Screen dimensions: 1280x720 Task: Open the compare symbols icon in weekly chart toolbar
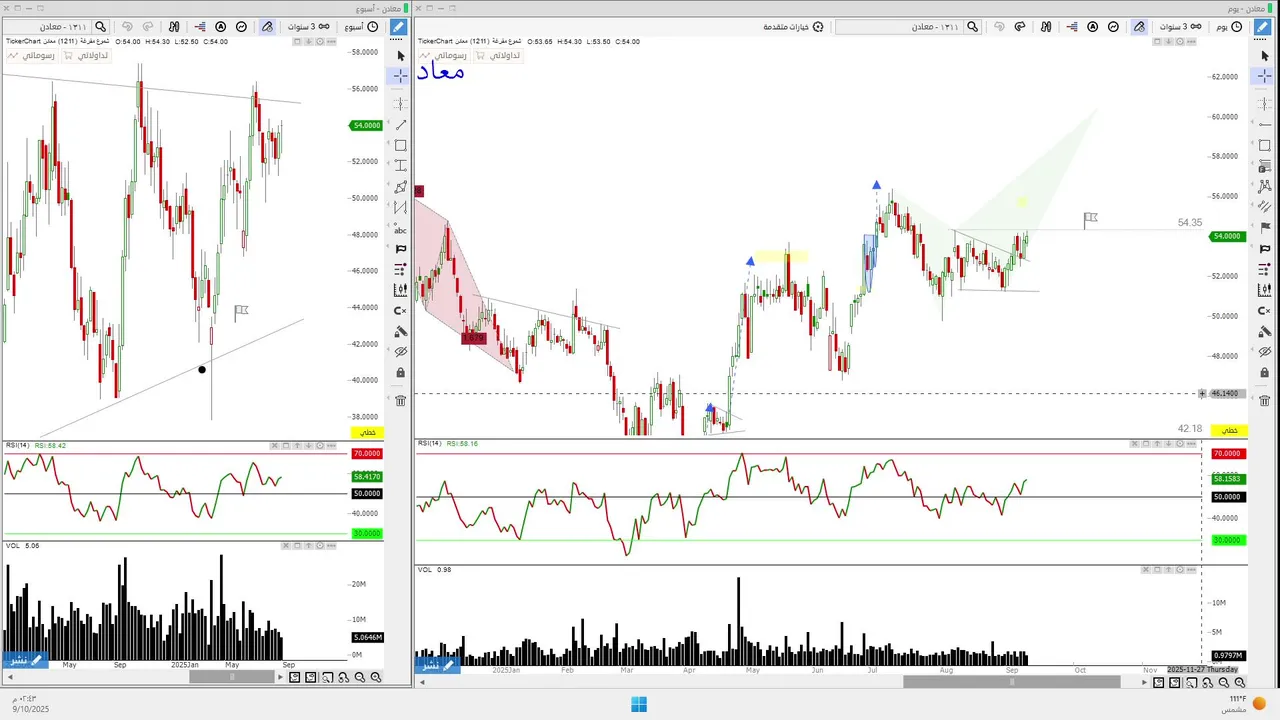pos(175,27)
